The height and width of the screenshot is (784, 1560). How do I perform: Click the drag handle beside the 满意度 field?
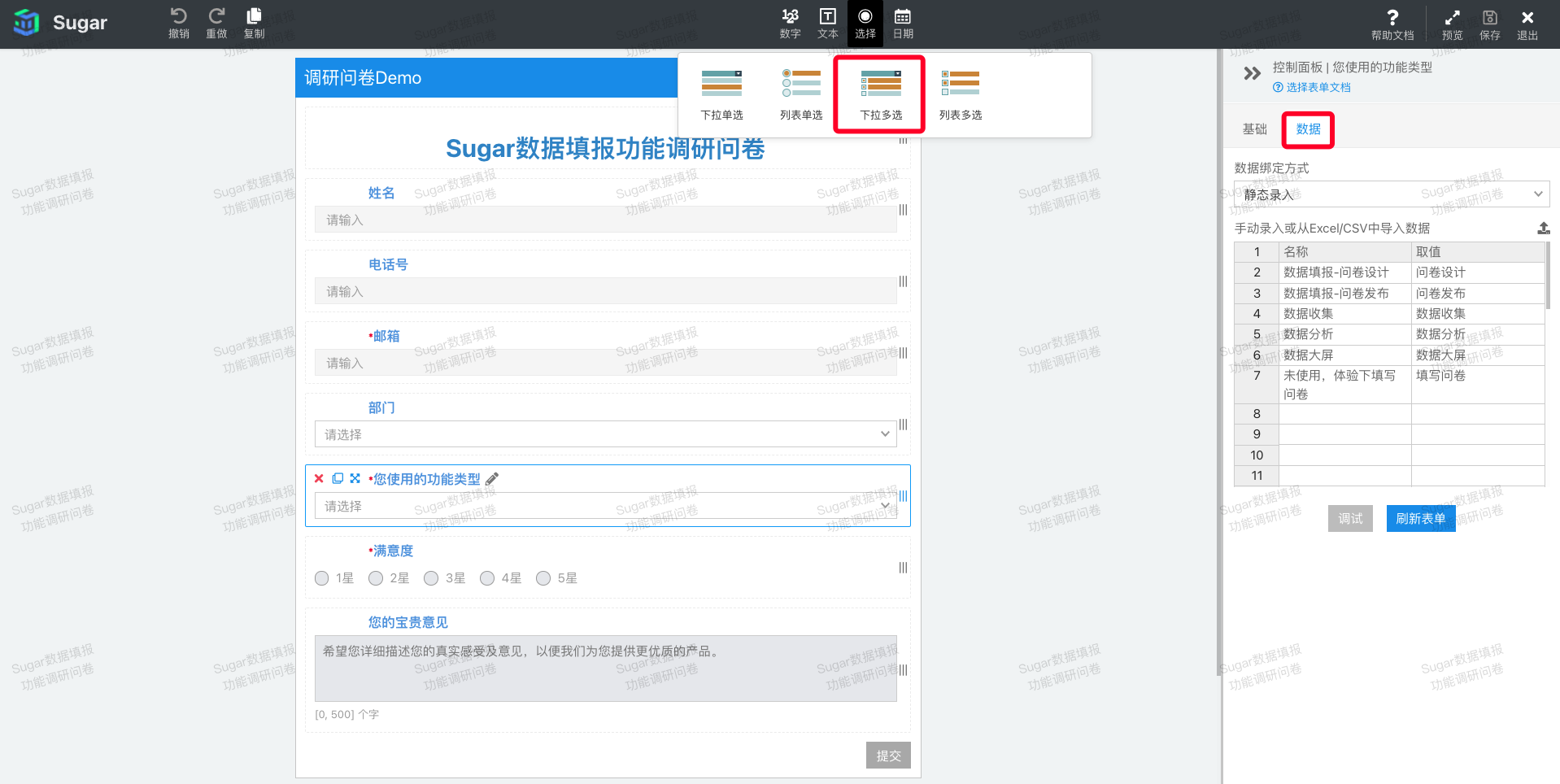[903, 568]
